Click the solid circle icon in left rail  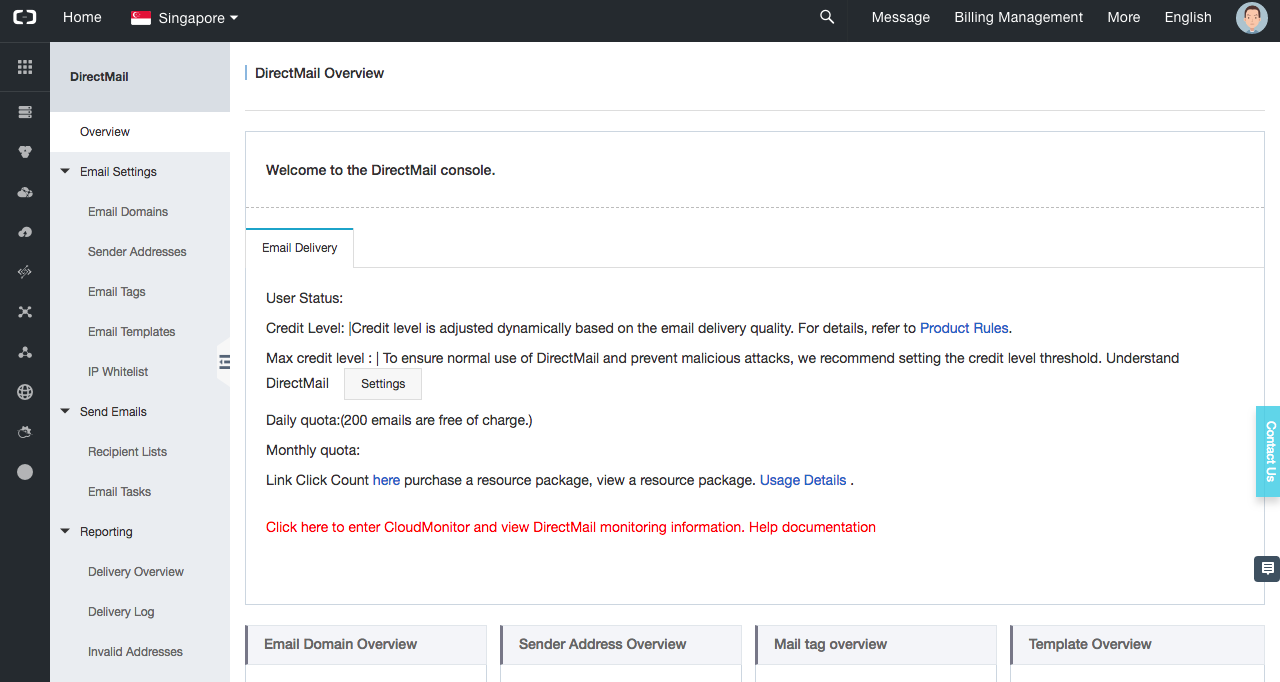tap(25, 472)
